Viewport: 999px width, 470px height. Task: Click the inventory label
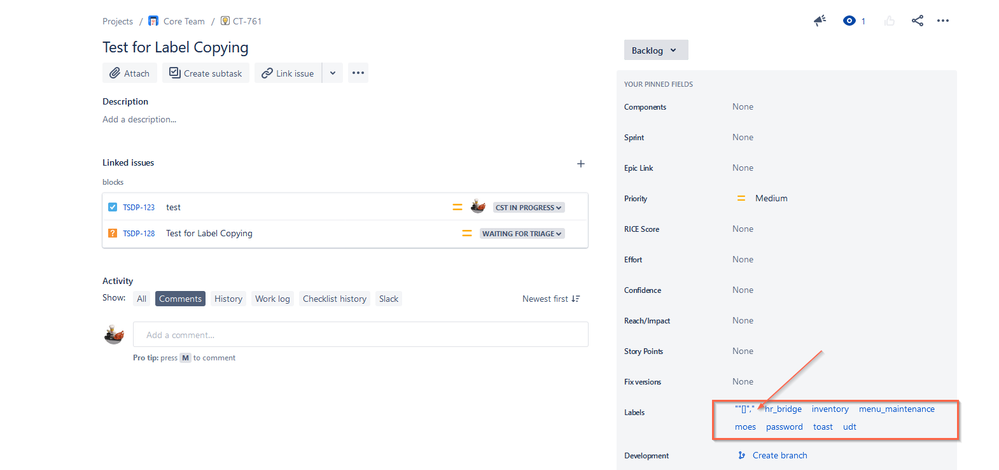(830, 409)
